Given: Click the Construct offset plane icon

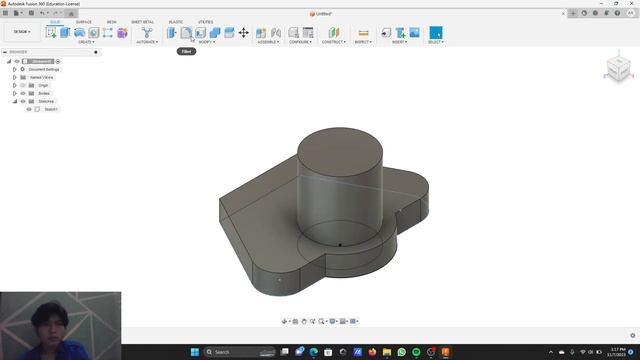Looking at the screenshot, I should pos(334,33).
